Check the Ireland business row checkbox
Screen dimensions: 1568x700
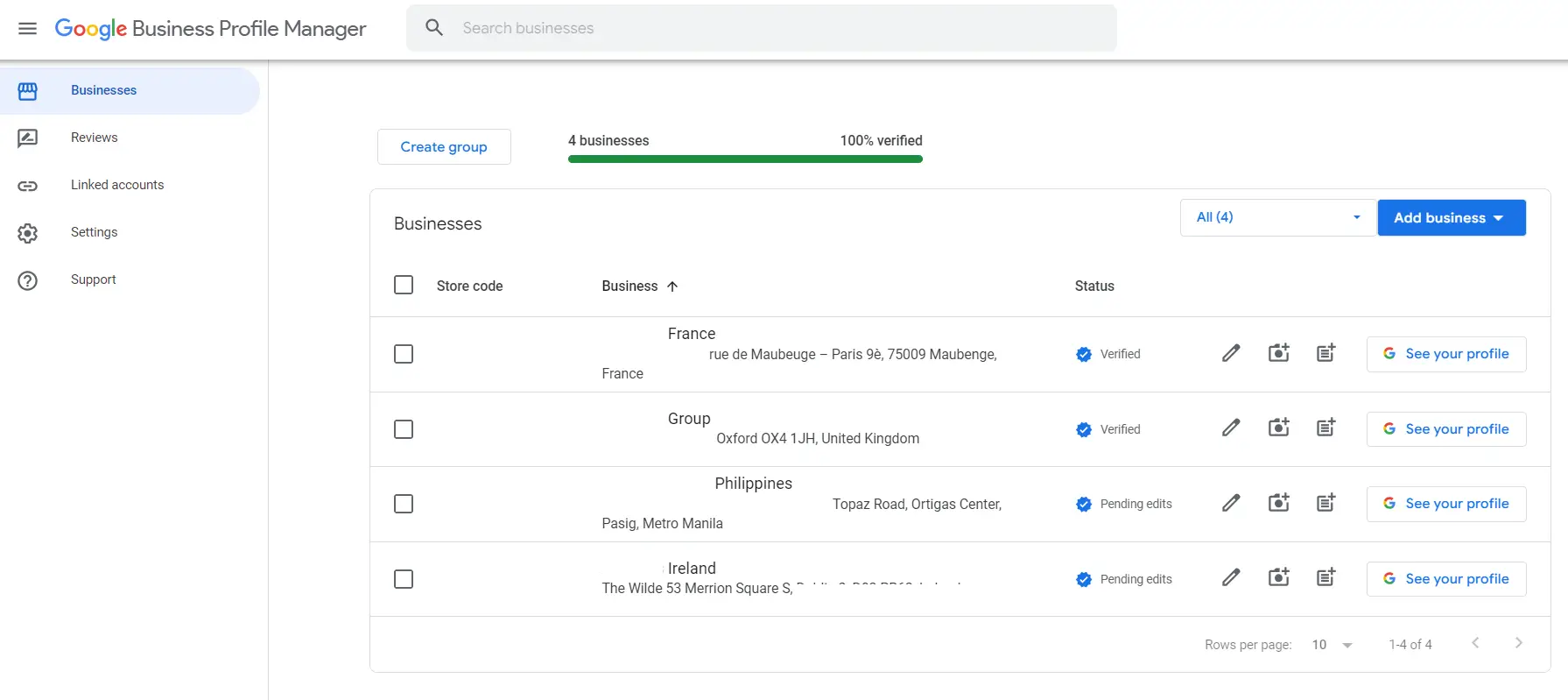tap(404, 579)
